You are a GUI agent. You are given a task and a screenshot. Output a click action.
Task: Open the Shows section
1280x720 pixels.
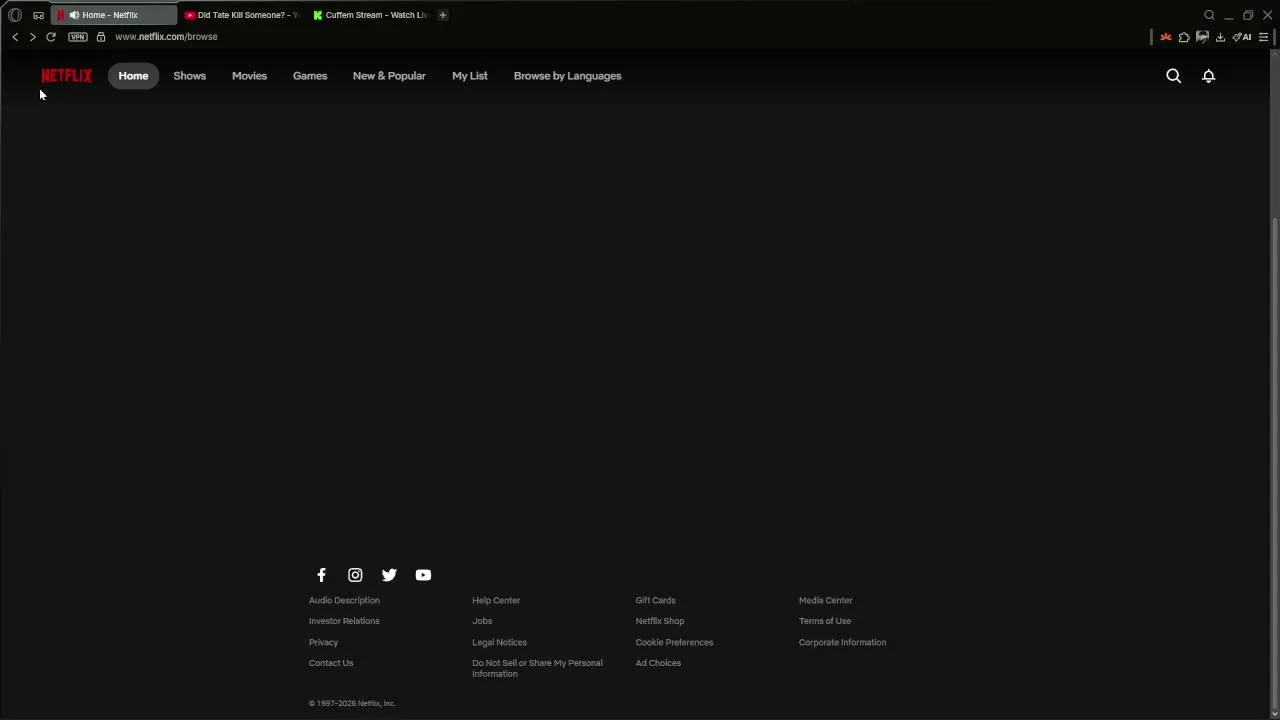click(189, 76)
